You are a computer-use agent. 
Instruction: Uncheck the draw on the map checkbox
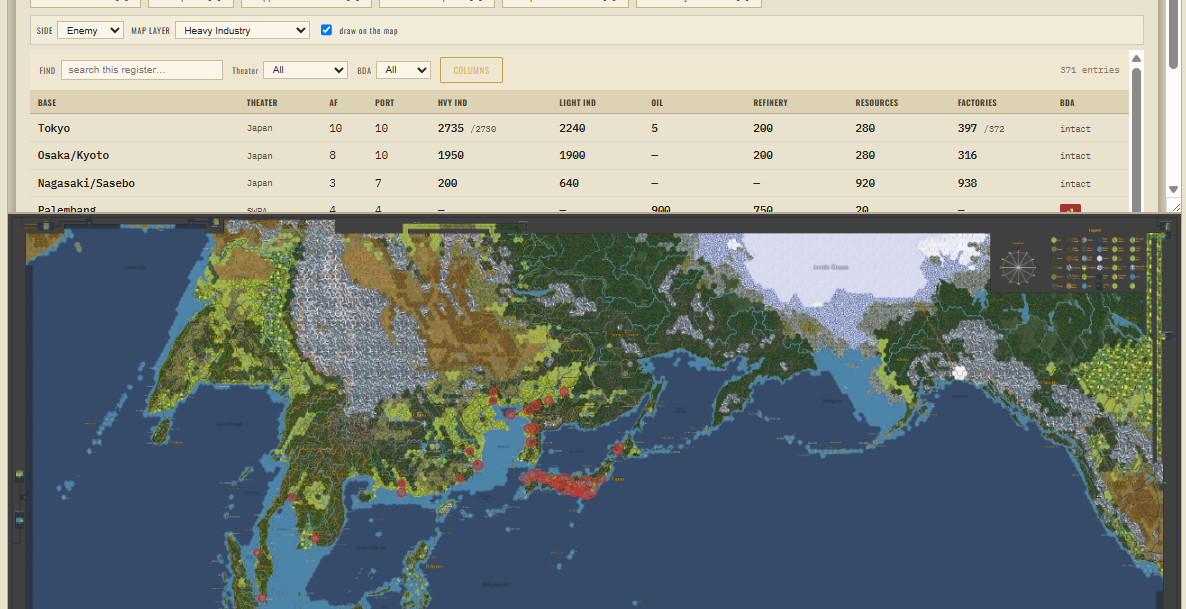[327, 30]
